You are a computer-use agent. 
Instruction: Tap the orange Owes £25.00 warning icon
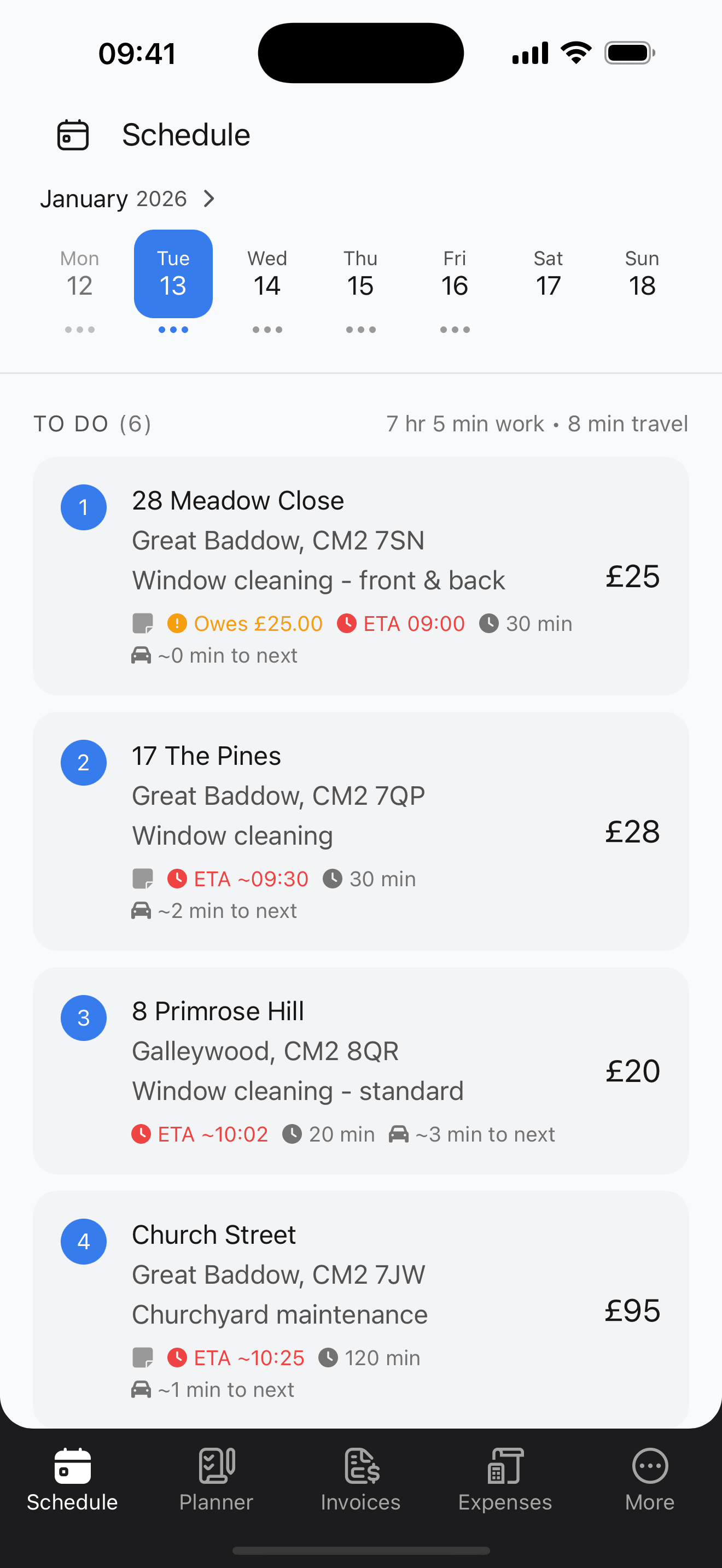(177, 623)
